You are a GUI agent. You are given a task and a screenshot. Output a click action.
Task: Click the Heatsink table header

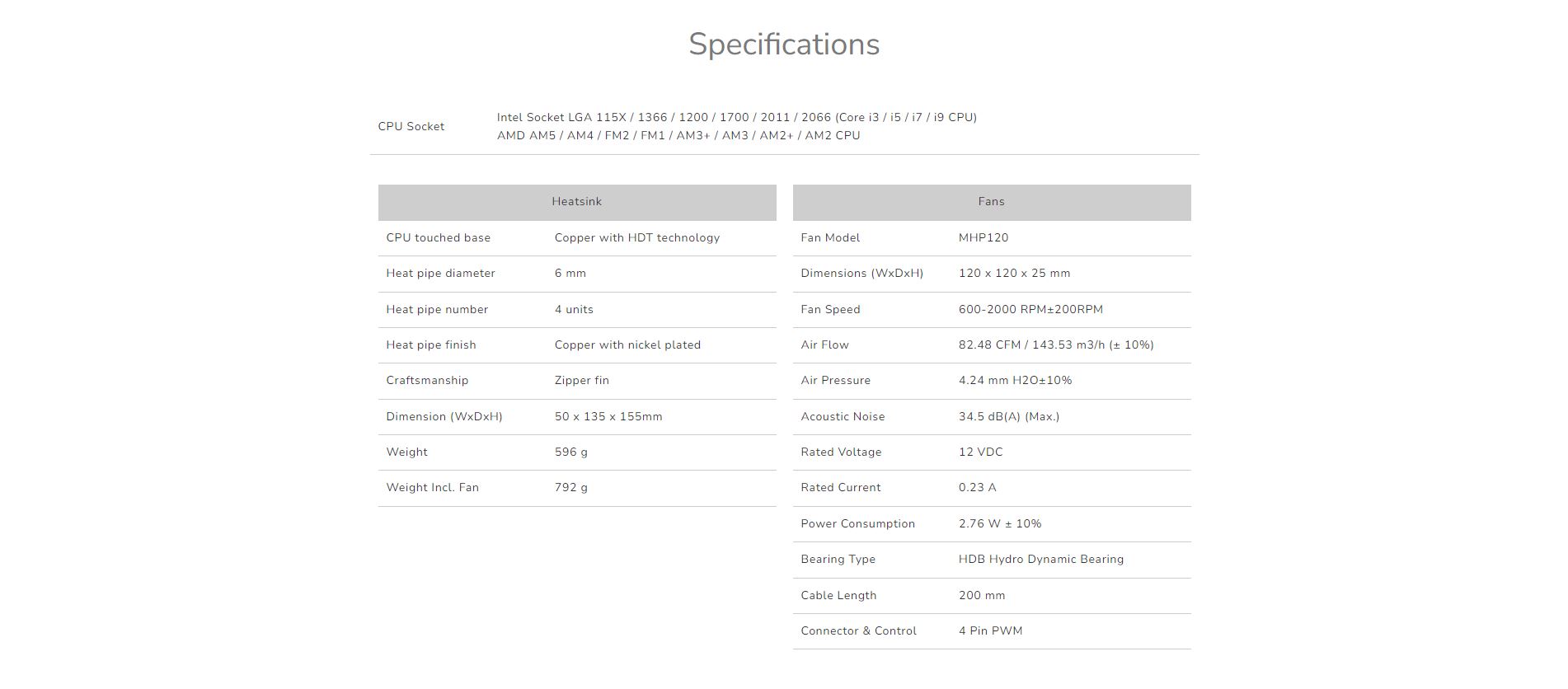tap(577, 202)
